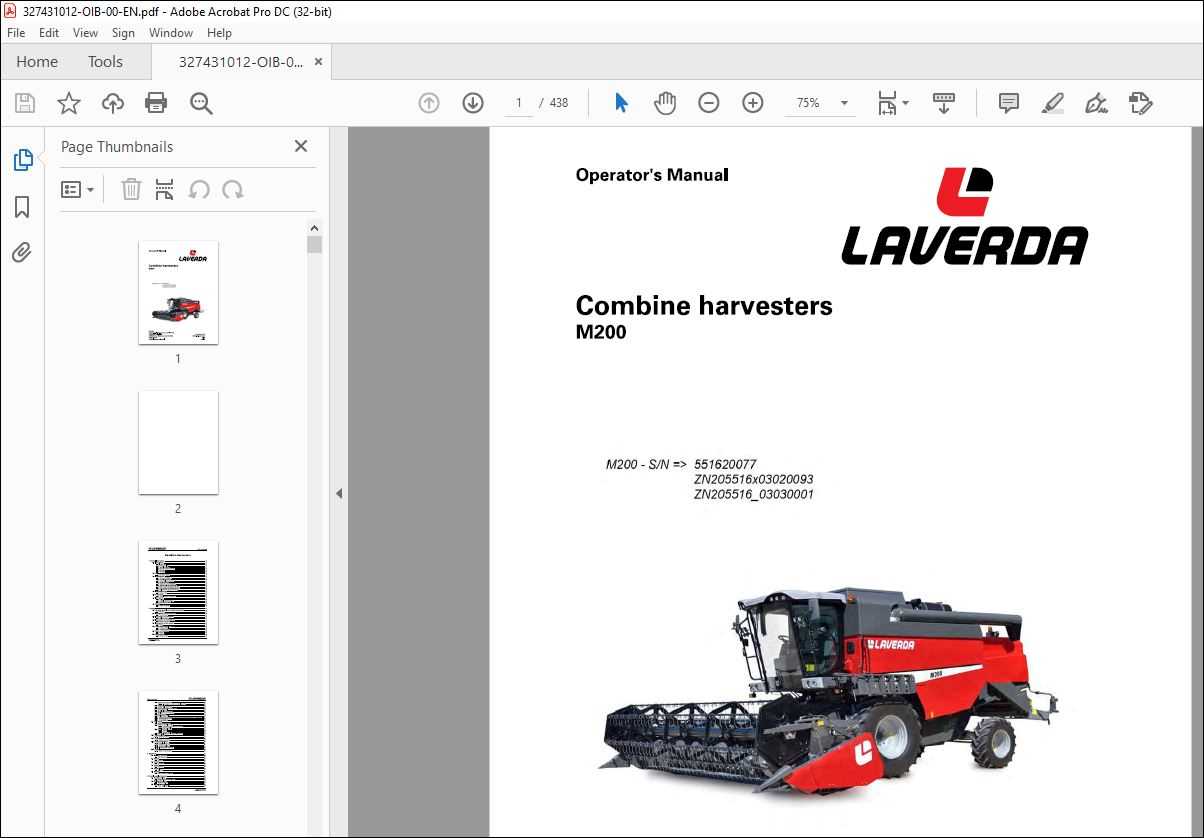Go to previous page arrow
This screenshot has height=838, width=1204.
[429, 103]
